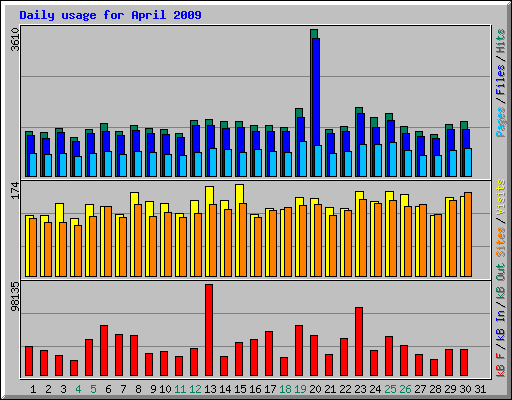Click the 174 axis maximum label
Image resolution: width=512 pixels, height=400 pixels.
(x=15, y=190)
